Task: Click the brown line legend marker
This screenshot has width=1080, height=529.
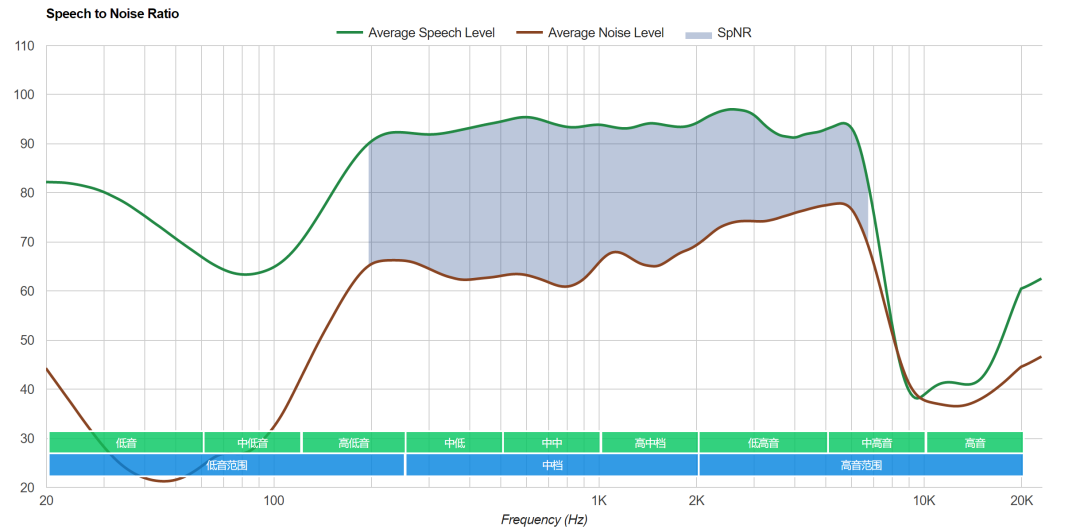Action: click(529, 33)
